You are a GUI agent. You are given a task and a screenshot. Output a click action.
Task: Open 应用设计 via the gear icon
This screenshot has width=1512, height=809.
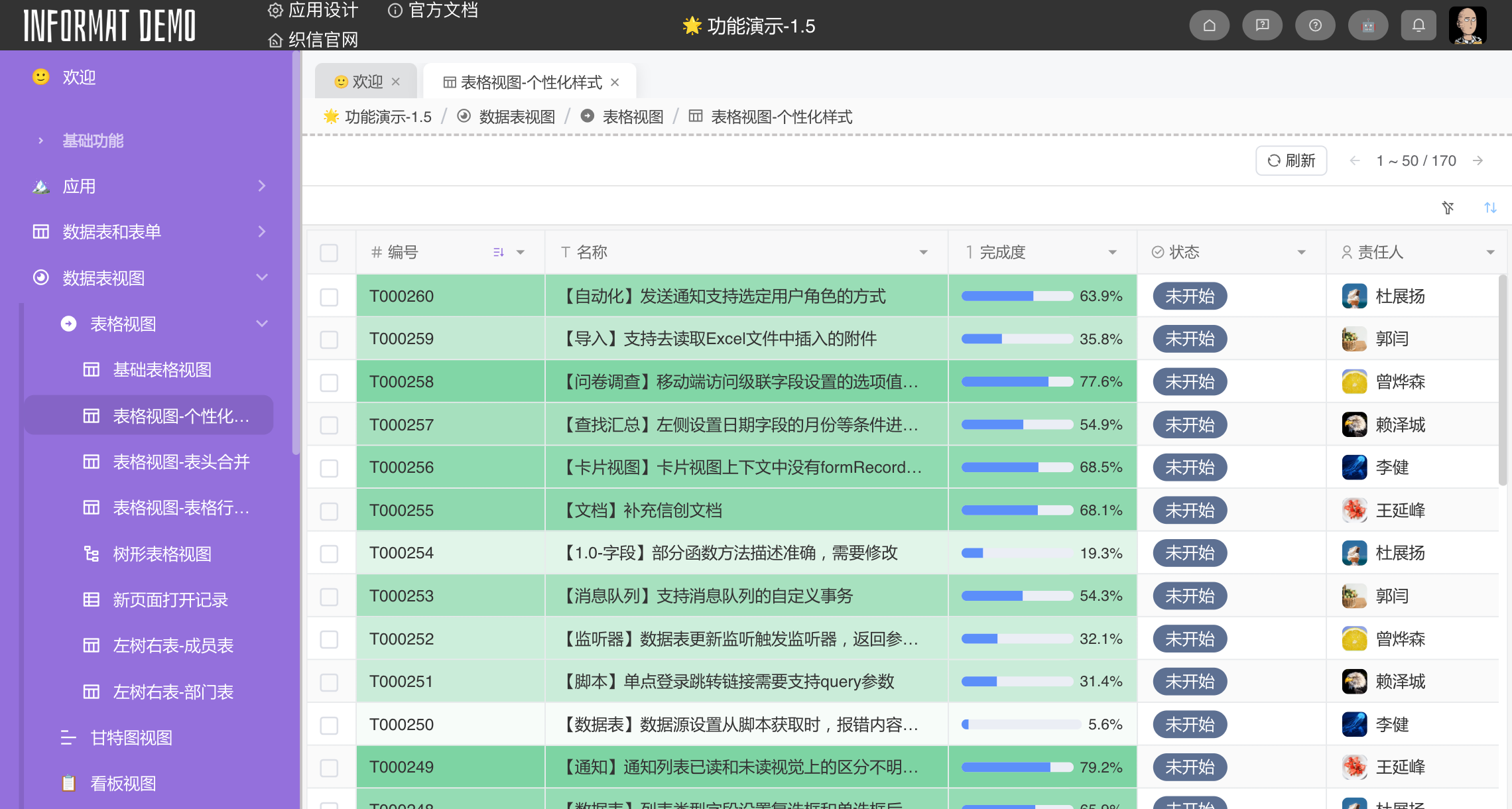312,11
